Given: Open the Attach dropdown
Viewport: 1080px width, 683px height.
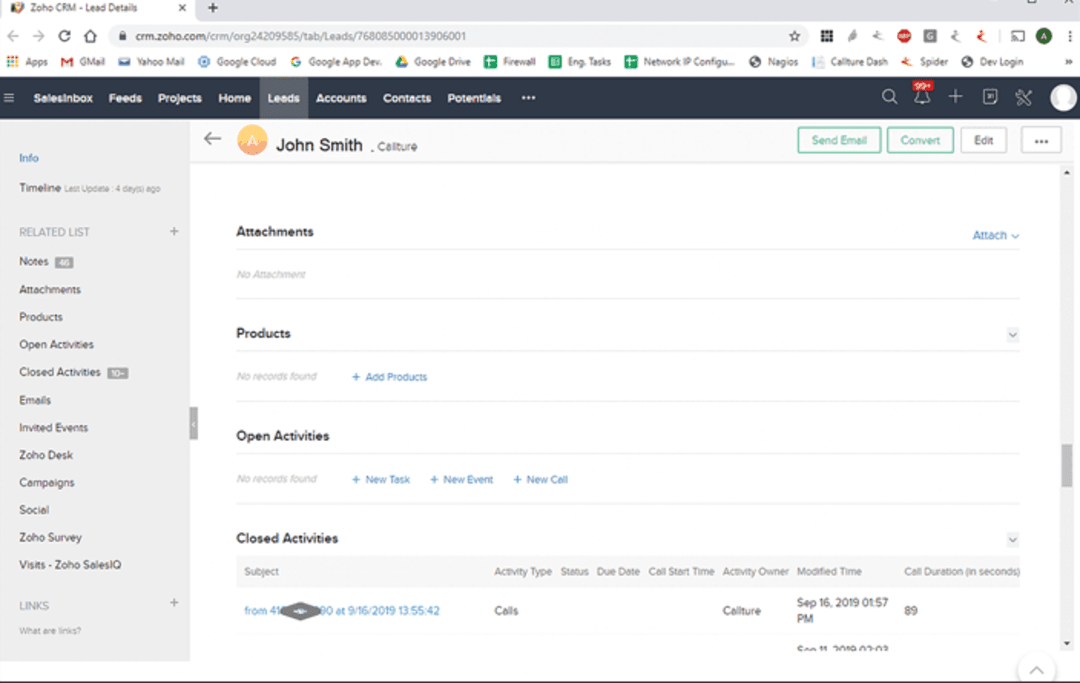Looking at the screenshot, I should [995, 236].
